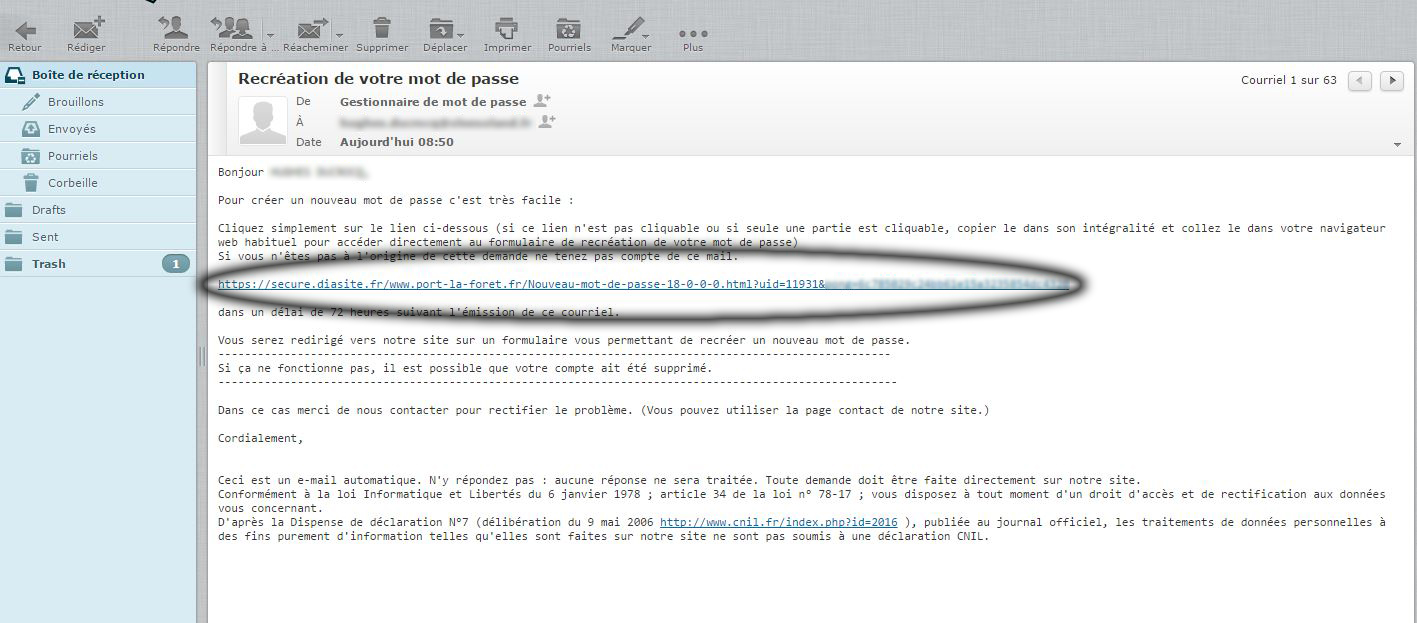This screenshot has height=623, width=1417.
Task: Select the Envoyés folder
Action: (72, 129)
